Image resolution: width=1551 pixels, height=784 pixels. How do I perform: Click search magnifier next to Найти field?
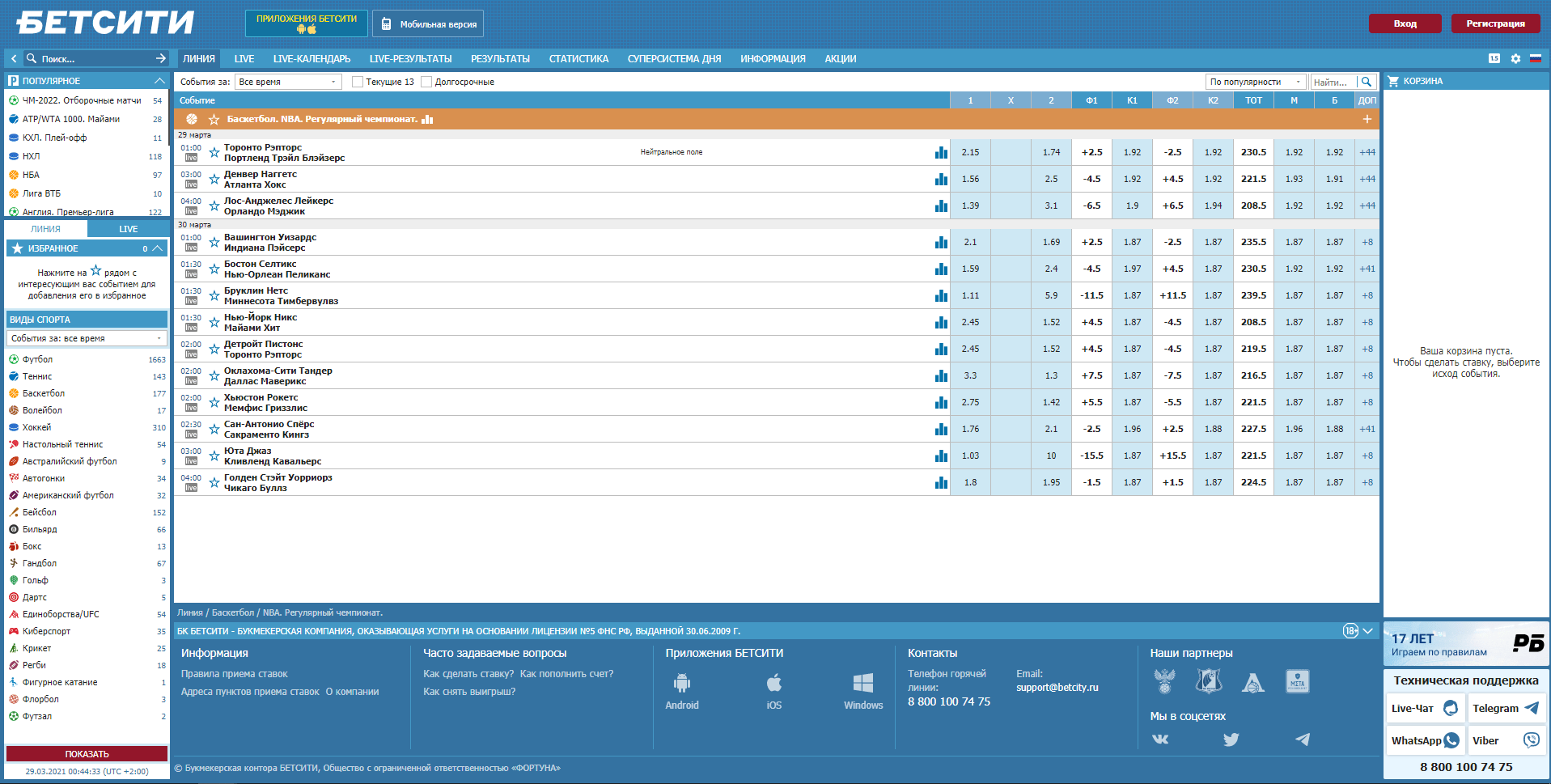[1367, 82]
